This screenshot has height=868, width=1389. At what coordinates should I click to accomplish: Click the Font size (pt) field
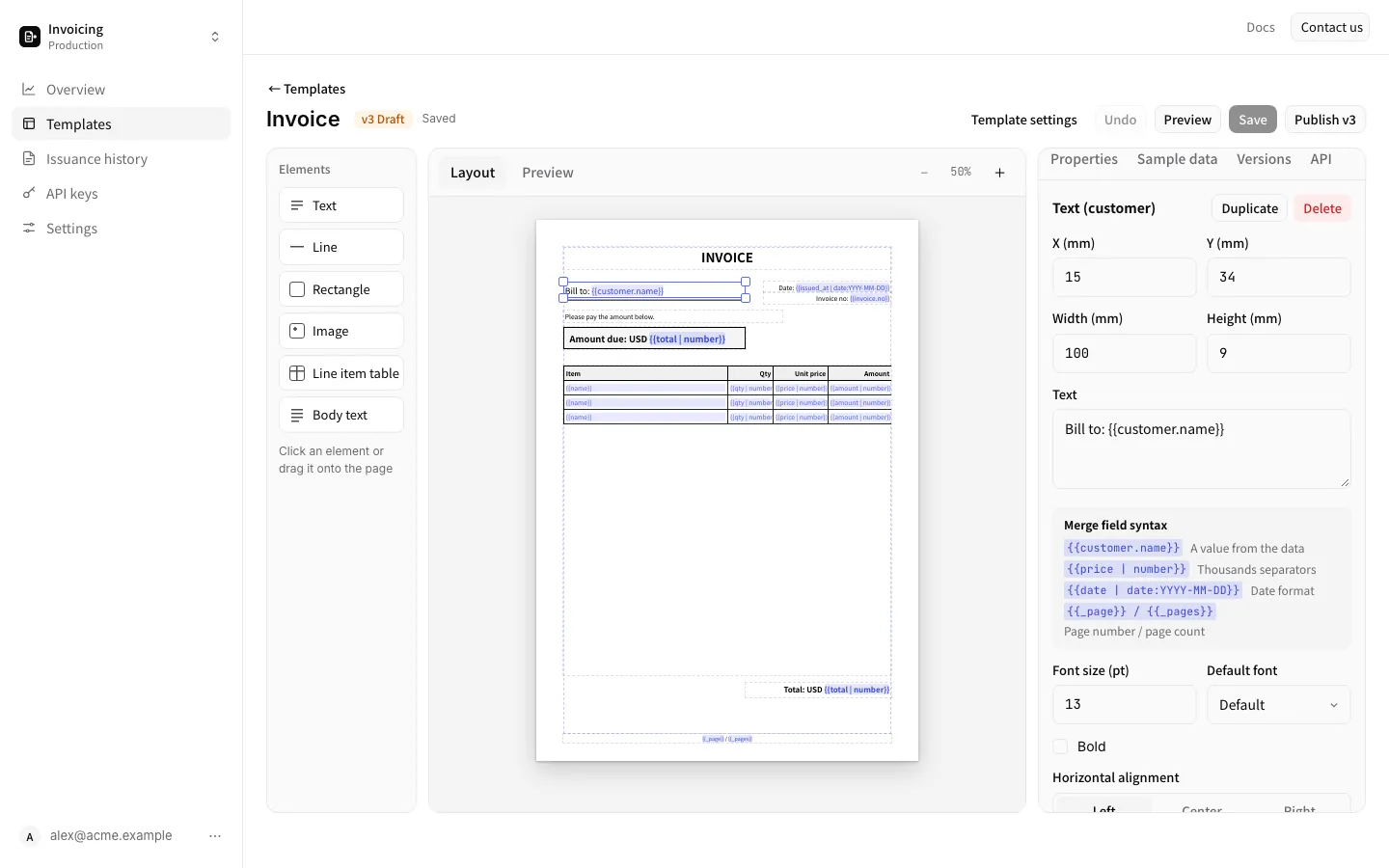coord(1124,704)
